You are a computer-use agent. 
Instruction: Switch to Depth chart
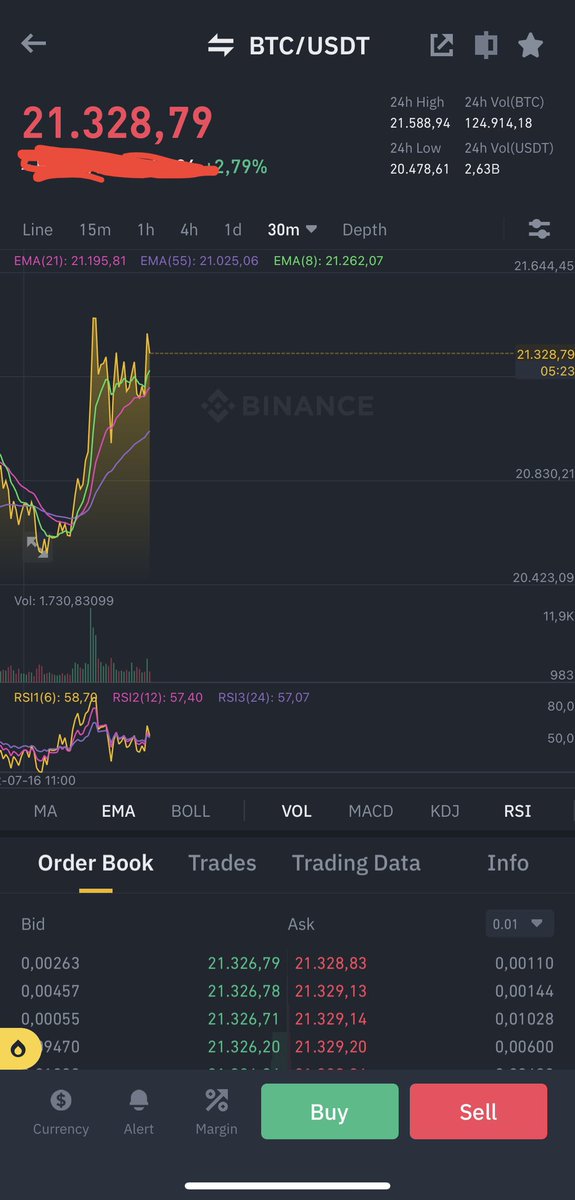point(364,229)
